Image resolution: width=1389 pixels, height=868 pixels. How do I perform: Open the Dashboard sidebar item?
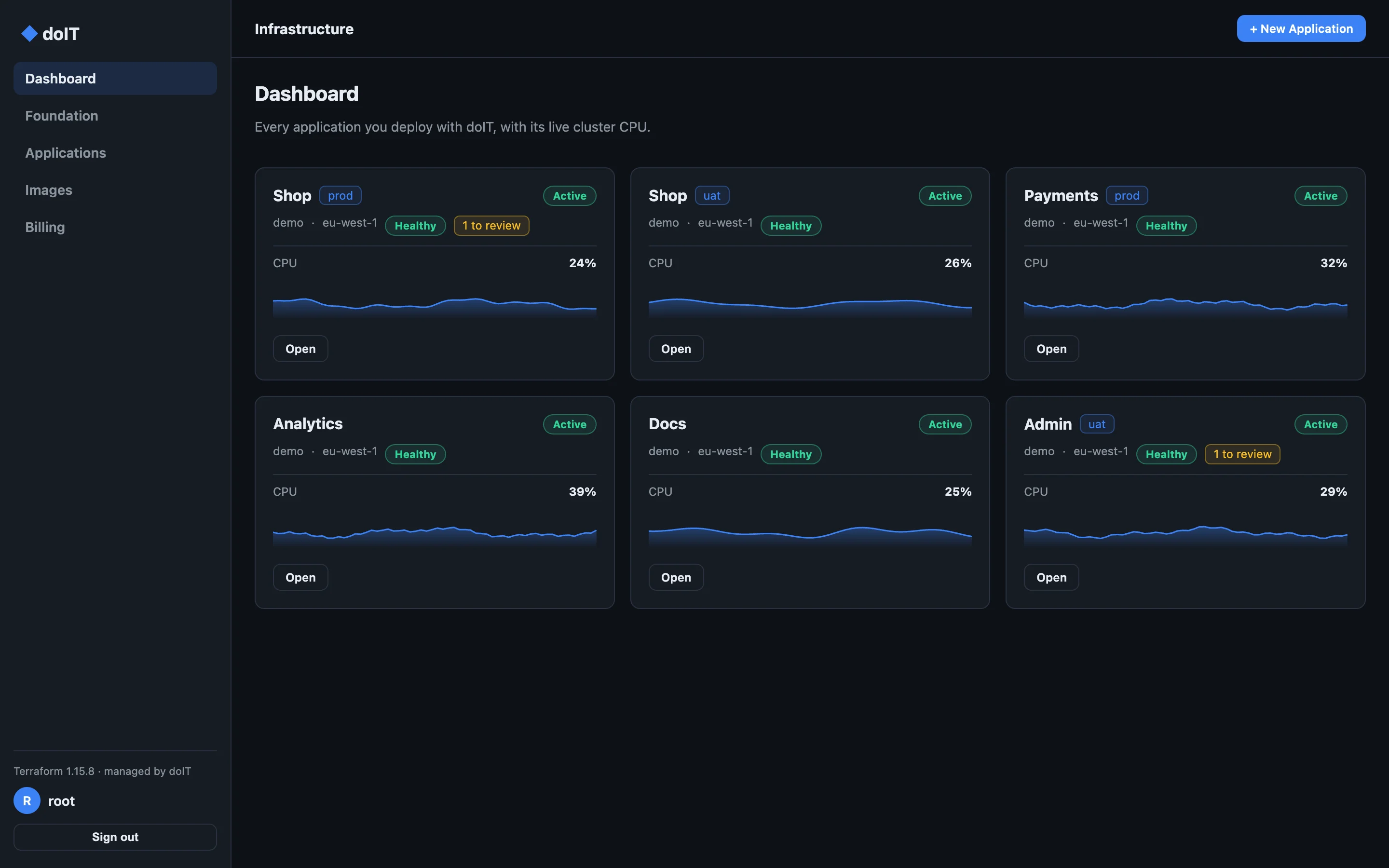pos(115,79)
